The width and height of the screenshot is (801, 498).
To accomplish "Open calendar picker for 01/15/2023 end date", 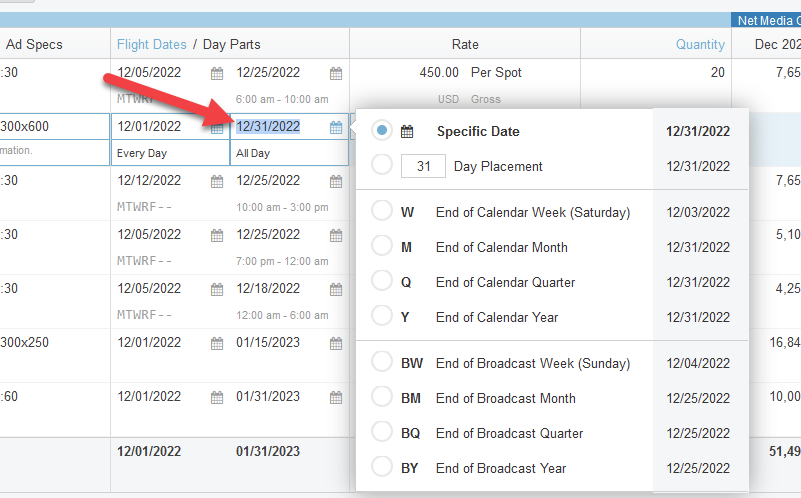I will click(336, 343).
